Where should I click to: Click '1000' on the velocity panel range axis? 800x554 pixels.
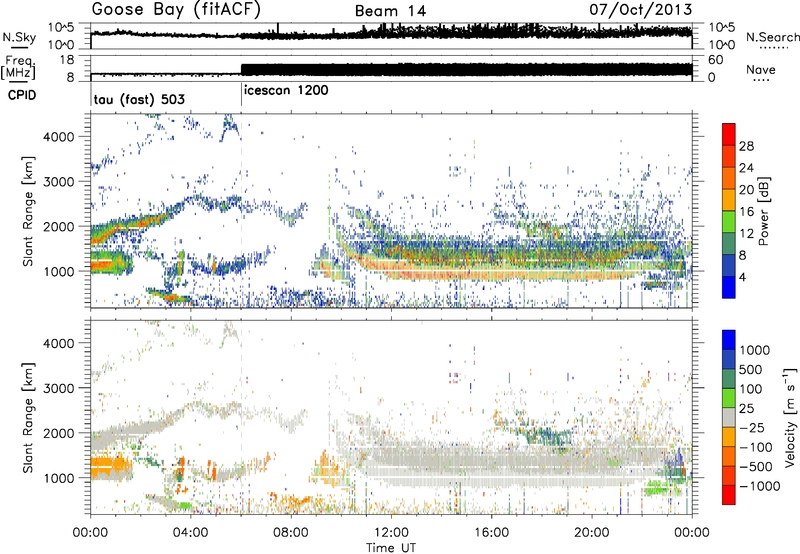58,478
